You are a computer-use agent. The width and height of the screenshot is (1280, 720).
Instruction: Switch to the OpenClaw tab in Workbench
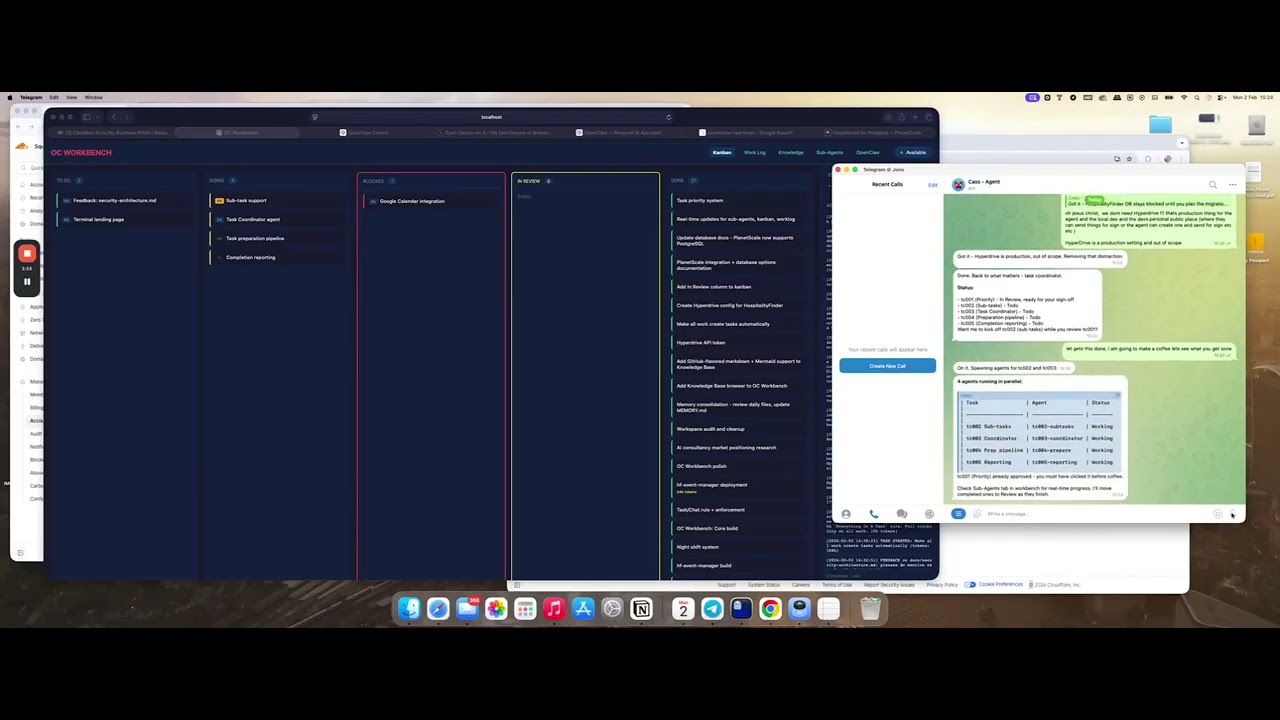[868, 152]
